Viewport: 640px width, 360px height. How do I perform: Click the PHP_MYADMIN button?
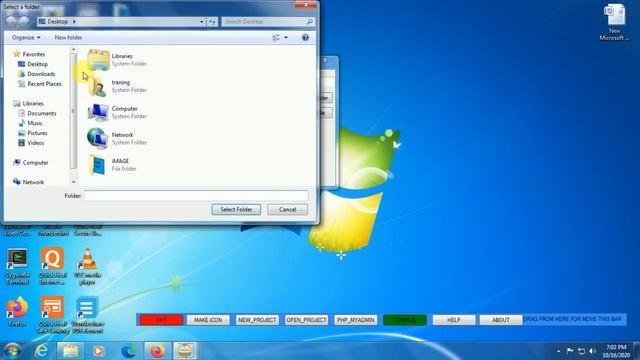[x=356, y=320]
